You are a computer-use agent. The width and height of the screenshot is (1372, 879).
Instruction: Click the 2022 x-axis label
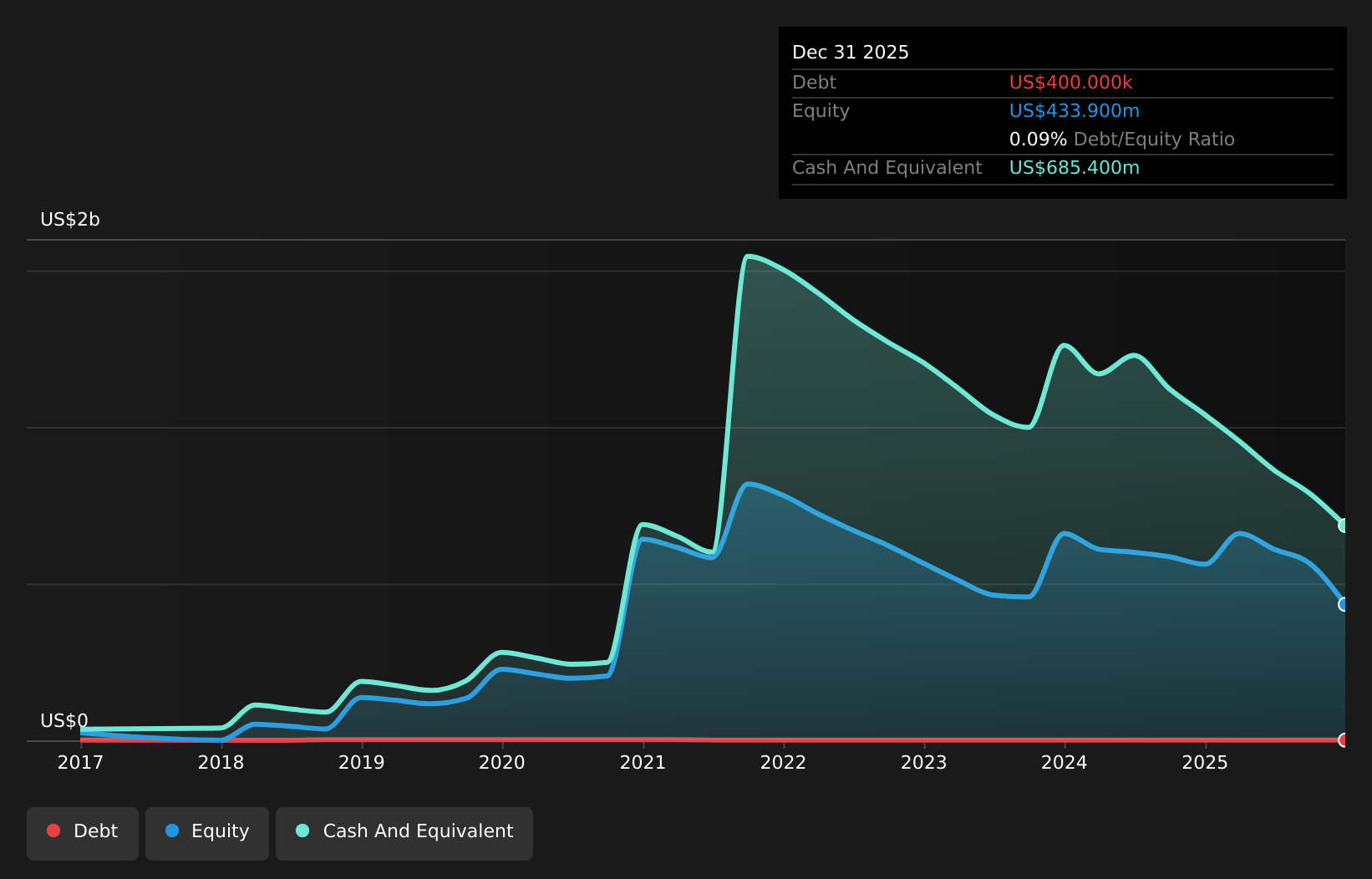783,763
